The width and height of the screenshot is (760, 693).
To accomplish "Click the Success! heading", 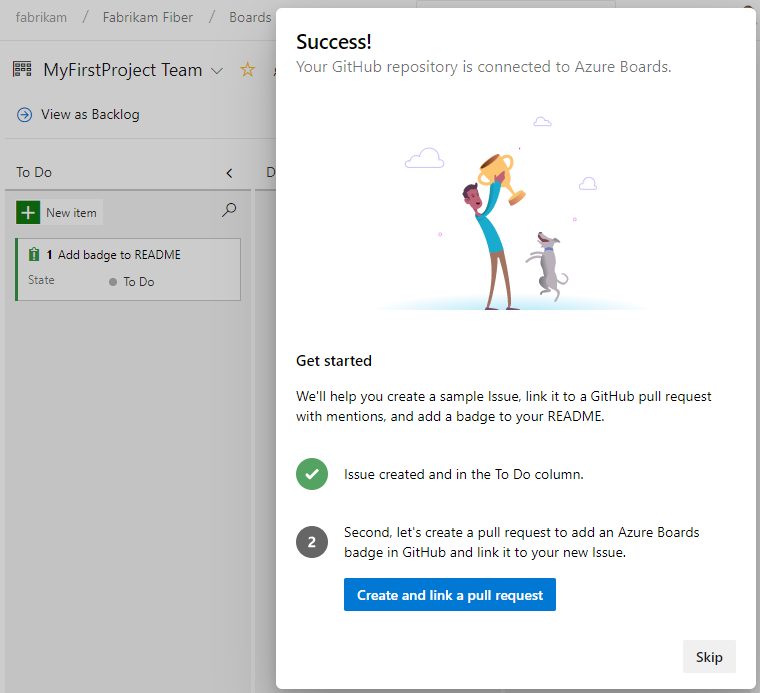I will (x=334, y=42).
